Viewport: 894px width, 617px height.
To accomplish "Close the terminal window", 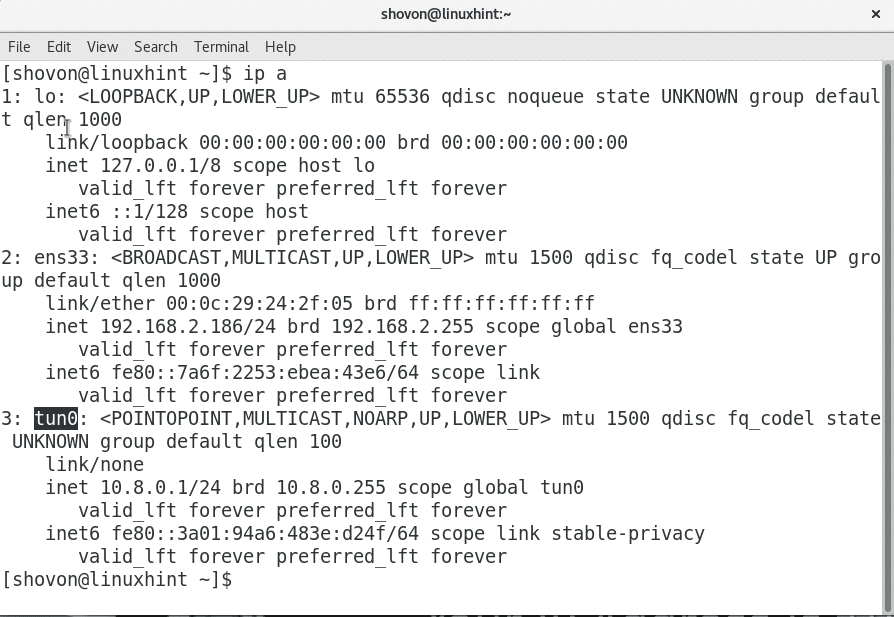I will click(876, 14).
